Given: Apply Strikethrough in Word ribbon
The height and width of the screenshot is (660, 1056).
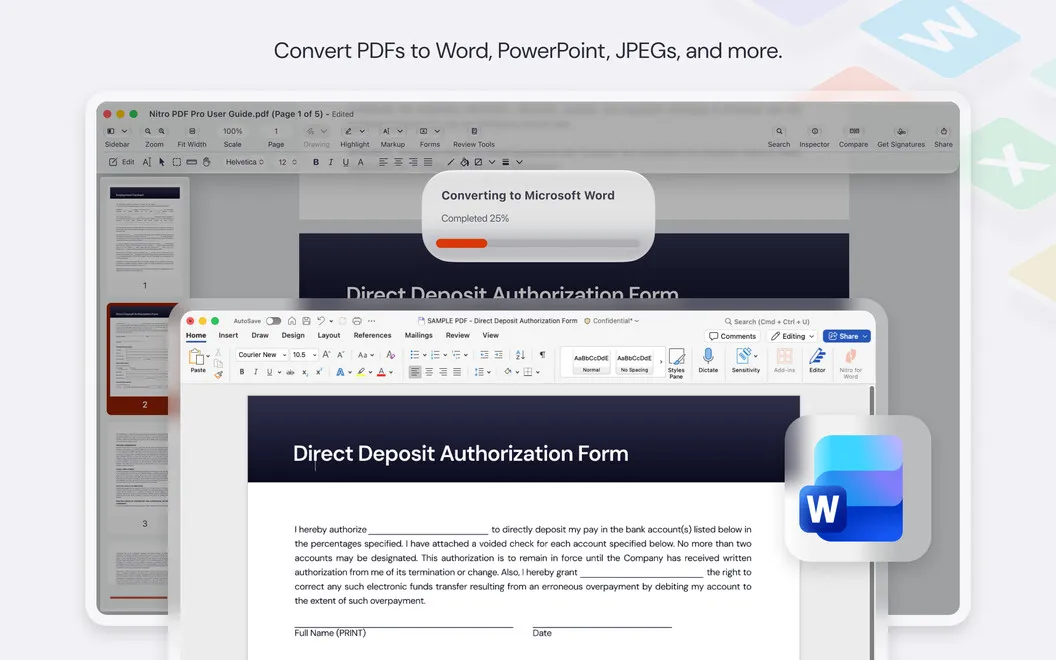Looking at the screenshot, I should [x=290, y=372].
